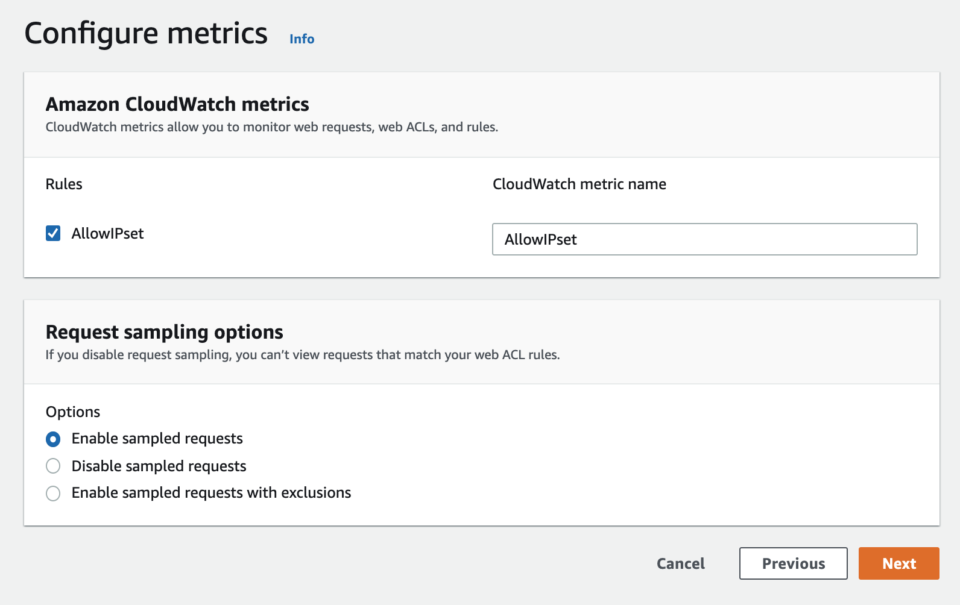Open the Info link beside Configure metrics

pos(301,39)
